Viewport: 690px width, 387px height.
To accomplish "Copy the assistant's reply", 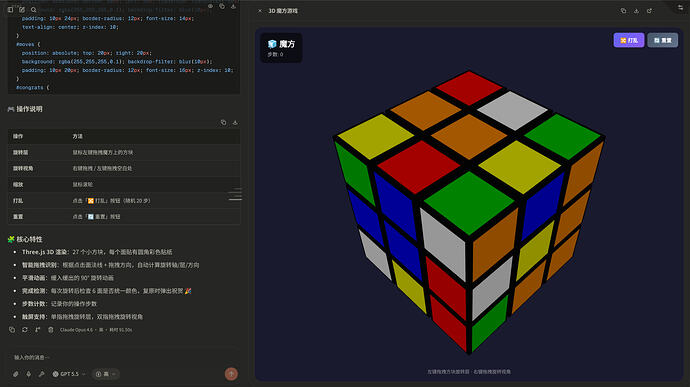I will point(12,329).
